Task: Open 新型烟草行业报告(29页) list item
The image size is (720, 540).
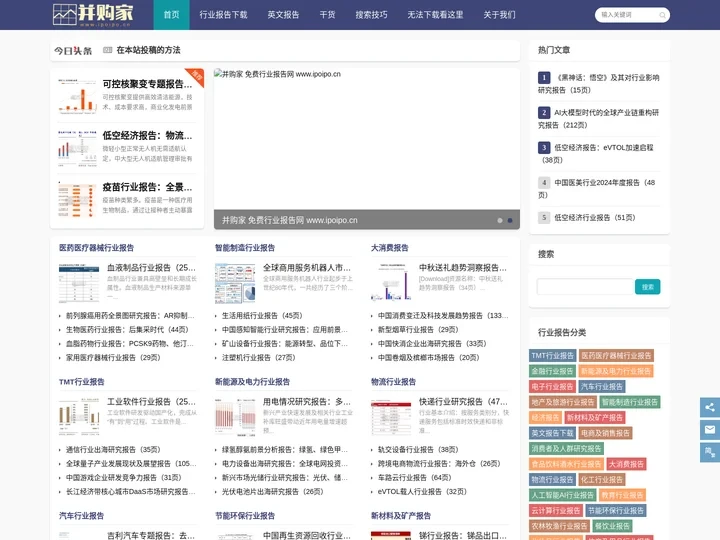Action: tap(418, 330)
